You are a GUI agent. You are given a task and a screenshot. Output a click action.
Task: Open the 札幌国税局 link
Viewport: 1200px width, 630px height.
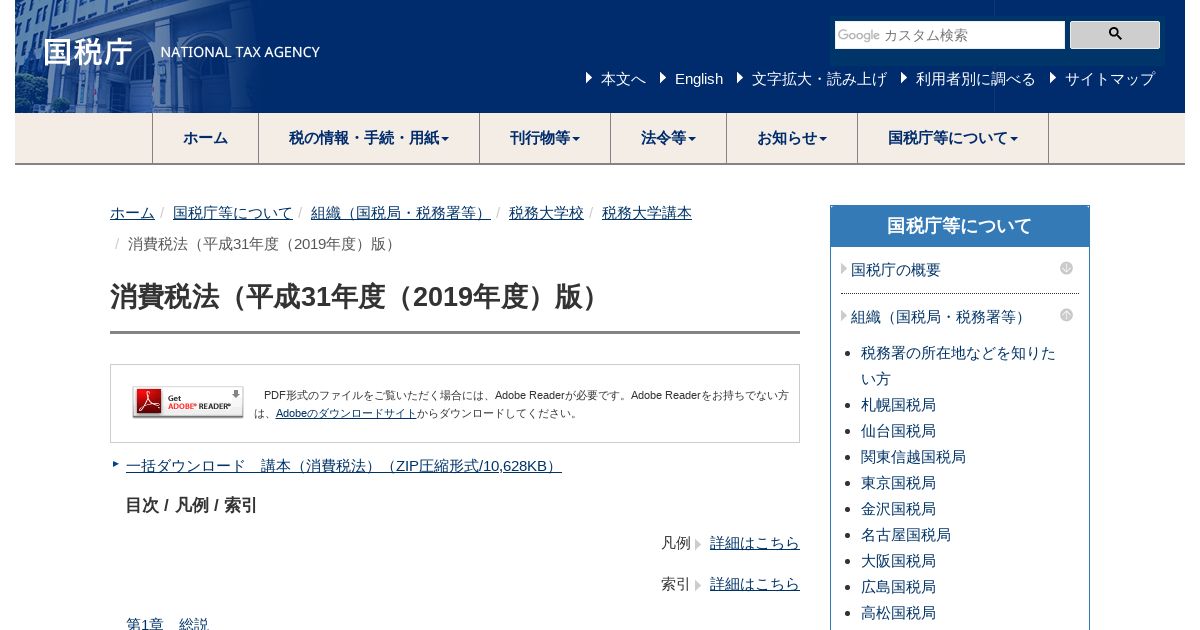[898, 405]
